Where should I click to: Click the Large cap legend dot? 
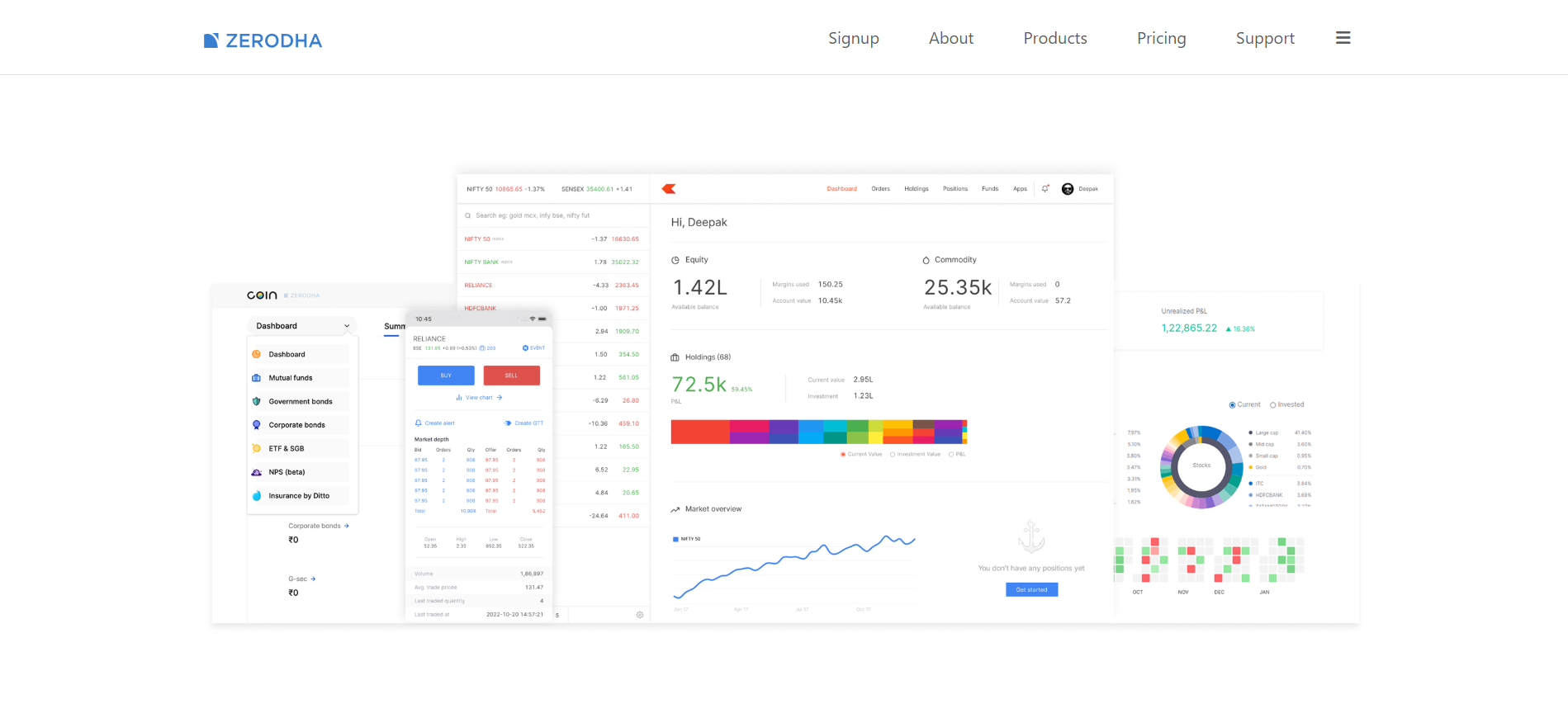click(x=1251, y=432)
